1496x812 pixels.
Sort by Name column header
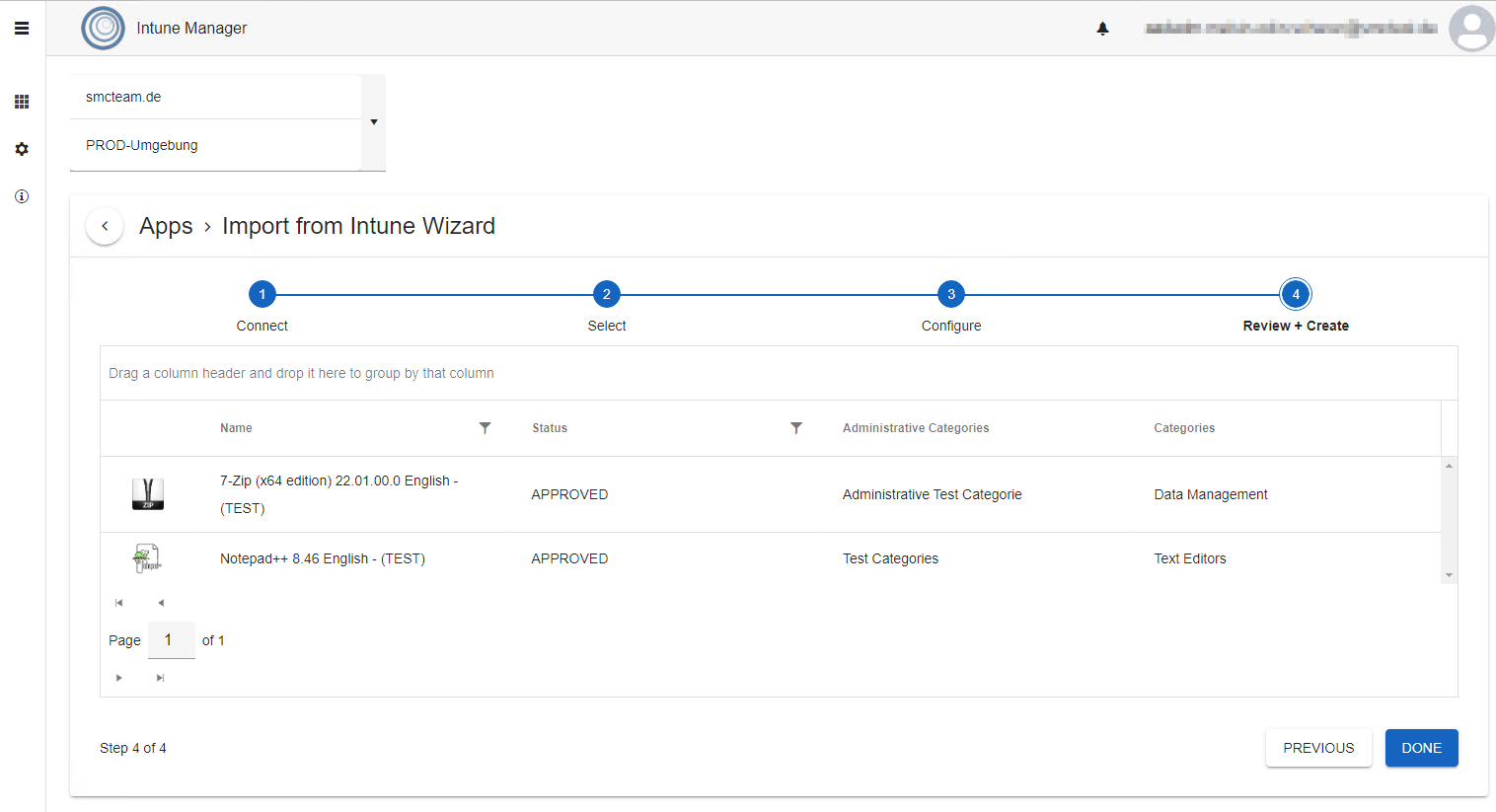pos(236,428)
